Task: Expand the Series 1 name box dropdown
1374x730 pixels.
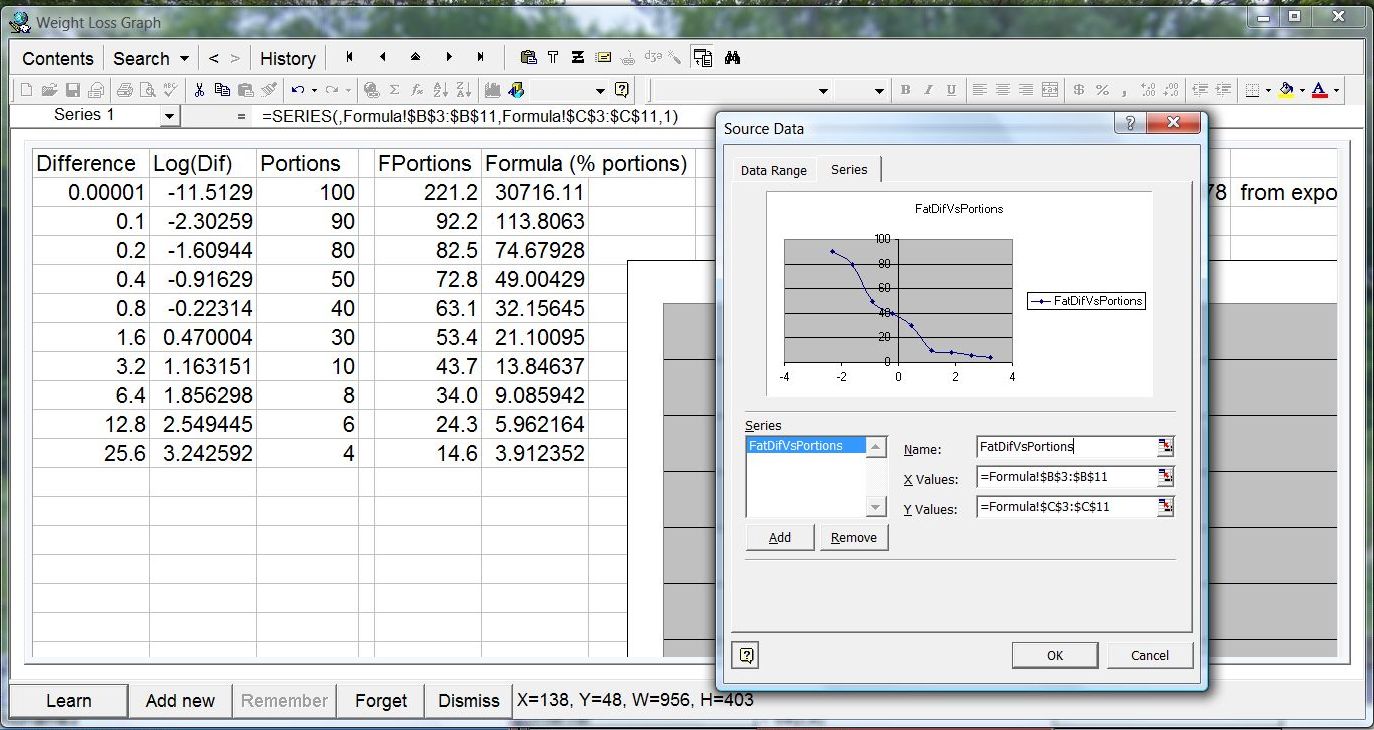Action: [x=169, y=117]
